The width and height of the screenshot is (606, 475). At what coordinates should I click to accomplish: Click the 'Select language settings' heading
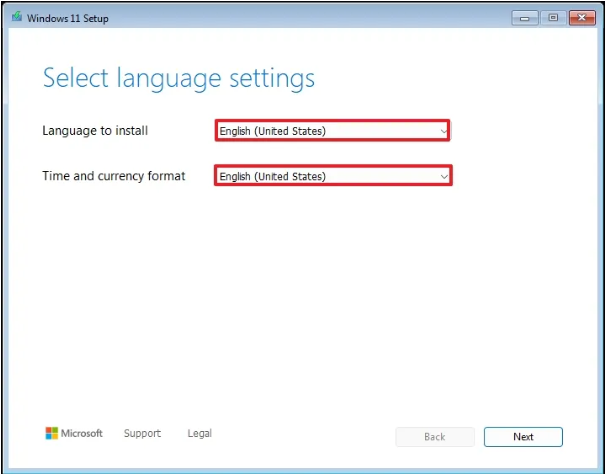[x=179, y=79]
